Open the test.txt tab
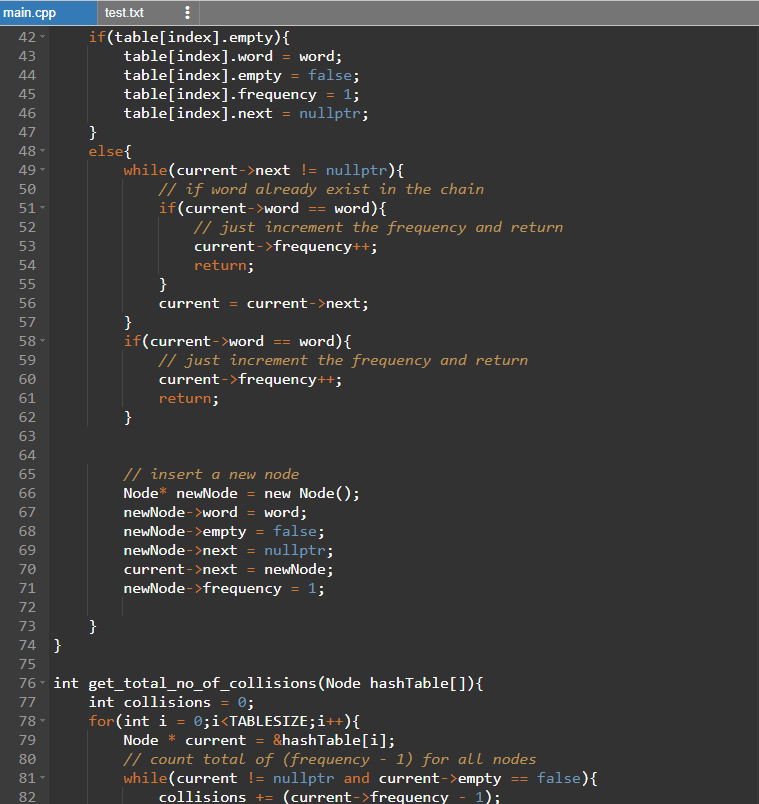Screen dimensions: 759x804 (x=124, y=13)
